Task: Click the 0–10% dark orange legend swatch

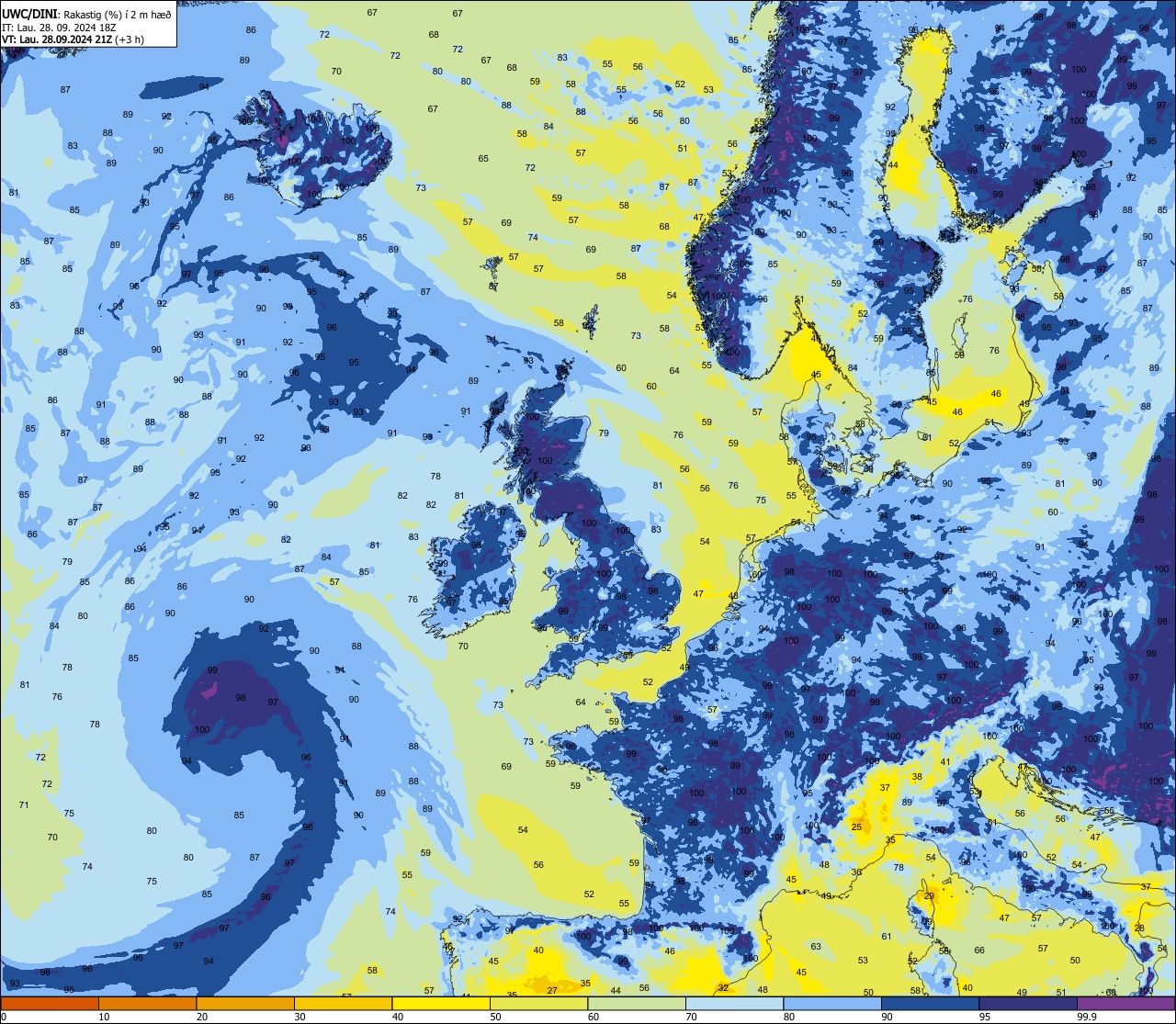Action: 50,1003
